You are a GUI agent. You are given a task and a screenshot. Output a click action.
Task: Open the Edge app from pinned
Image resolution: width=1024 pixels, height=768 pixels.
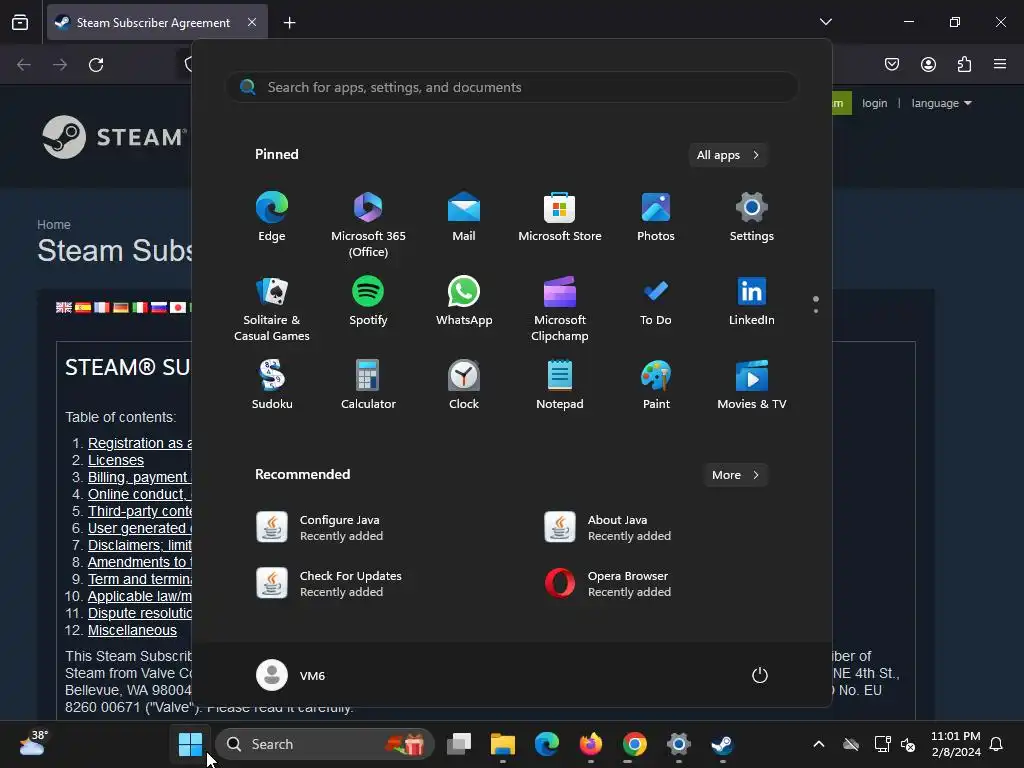(x=272, y=217)
